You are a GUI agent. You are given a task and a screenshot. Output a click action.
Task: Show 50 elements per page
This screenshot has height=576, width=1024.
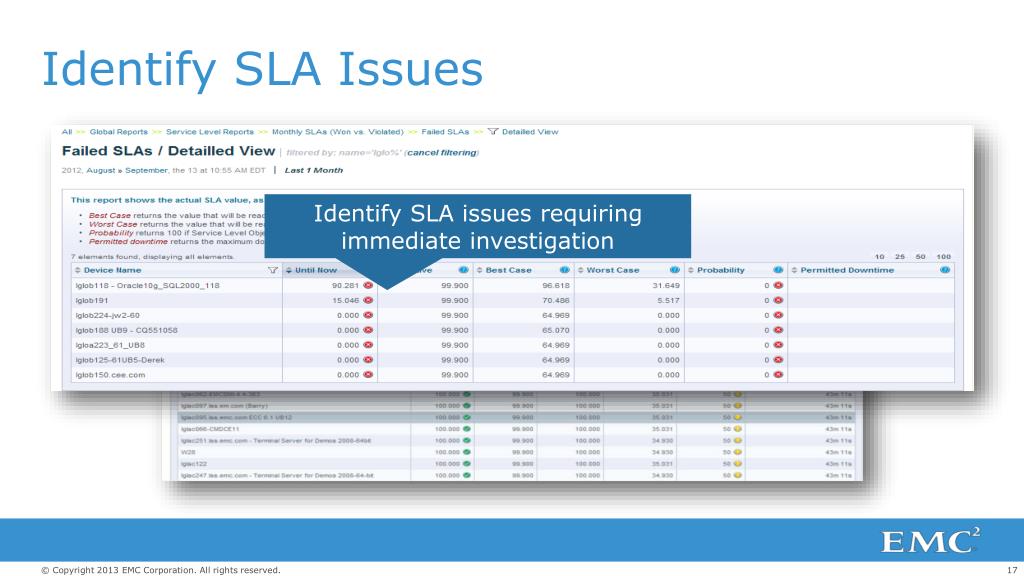[x=920, y=257]
